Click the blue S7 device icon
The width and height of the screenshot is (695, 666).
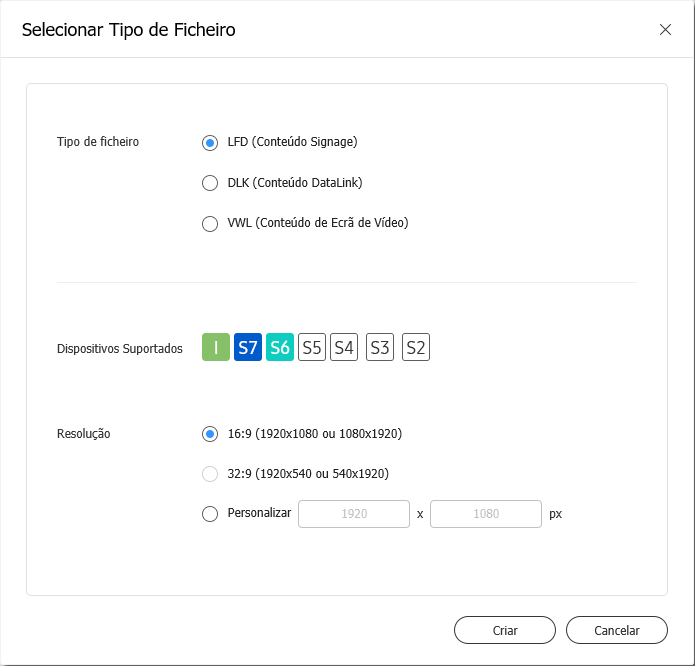248,347
